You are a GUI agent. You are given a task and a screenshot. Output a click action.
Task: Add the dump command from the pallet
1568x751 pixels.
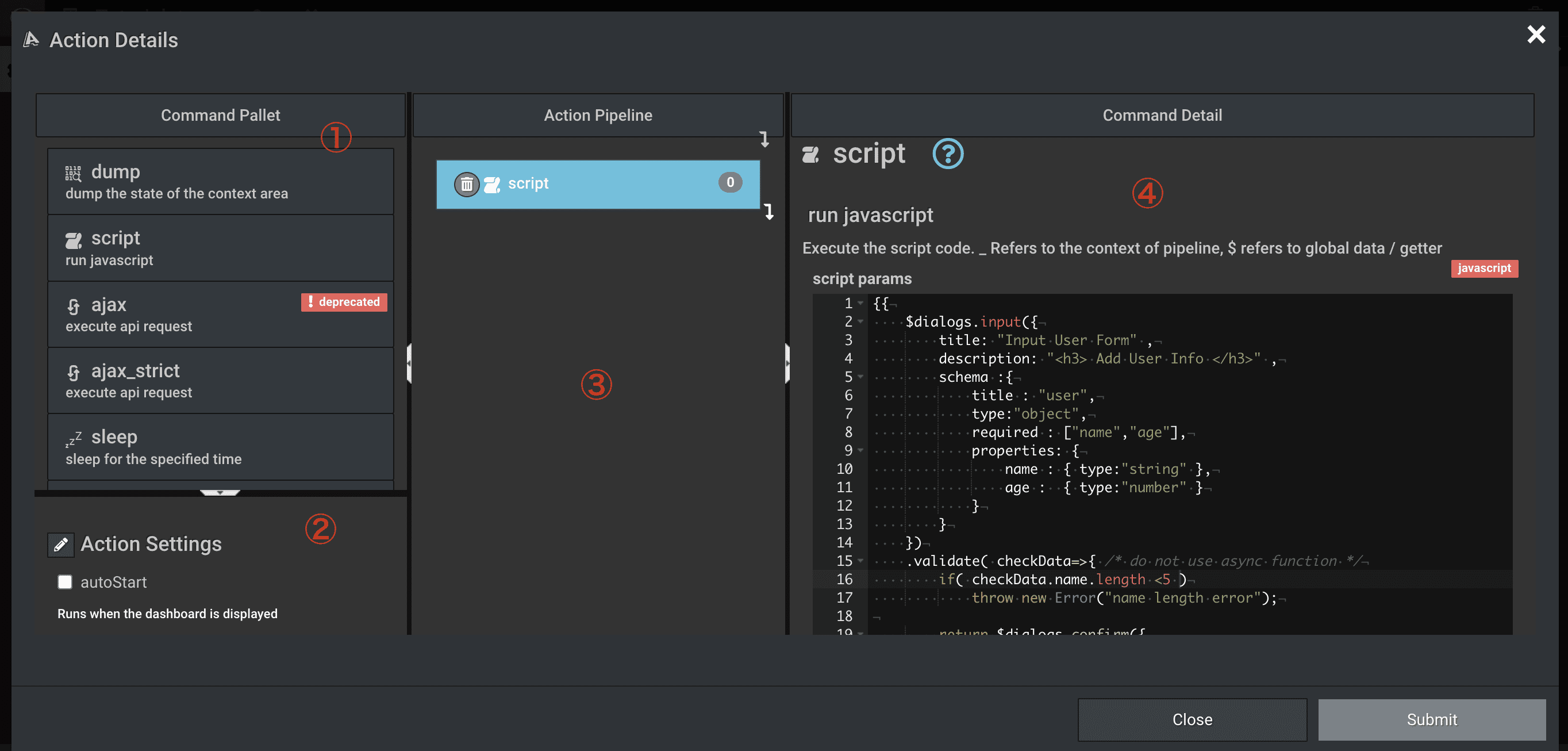point(220,182)
